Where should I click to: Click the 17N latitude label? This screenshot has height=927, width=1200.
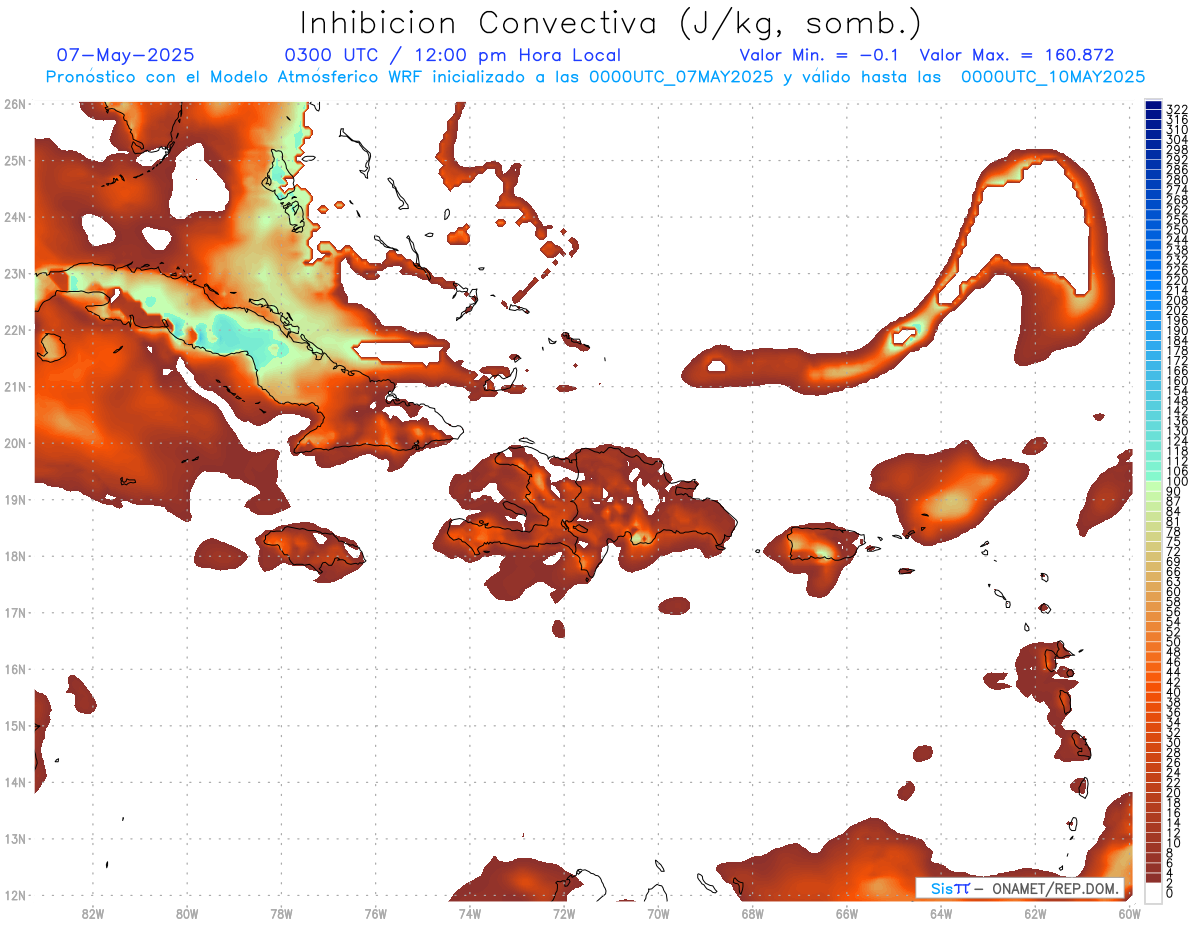pos(15,612)
